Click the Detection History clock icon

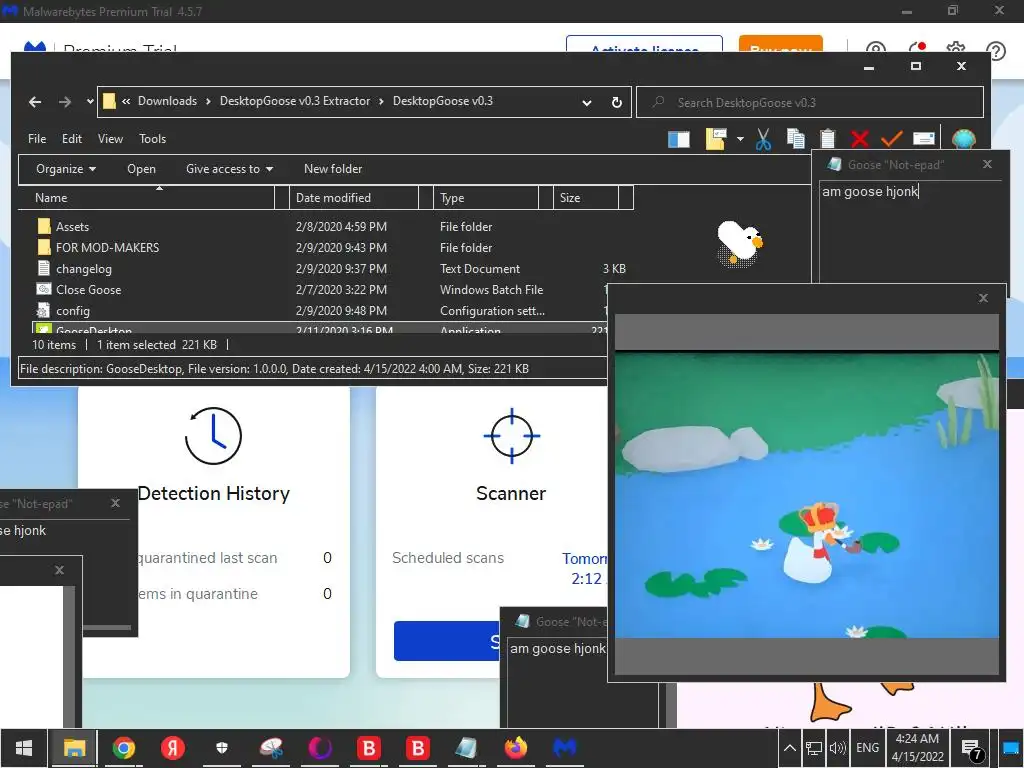pyautogui.click(x=214, y=436)
